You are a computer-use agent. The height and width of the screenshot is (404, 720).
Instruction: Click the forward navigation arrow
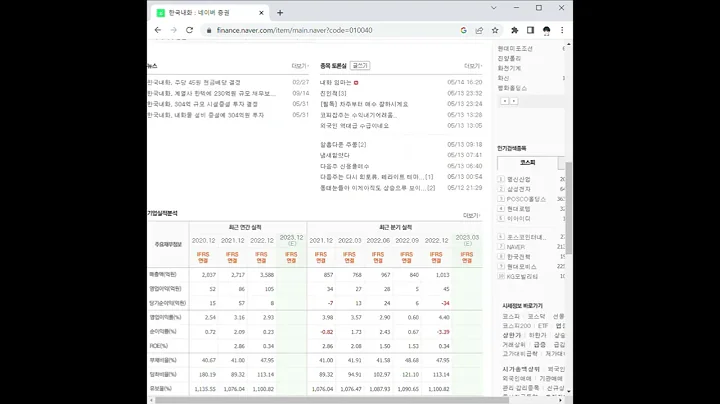pos(174,30)
